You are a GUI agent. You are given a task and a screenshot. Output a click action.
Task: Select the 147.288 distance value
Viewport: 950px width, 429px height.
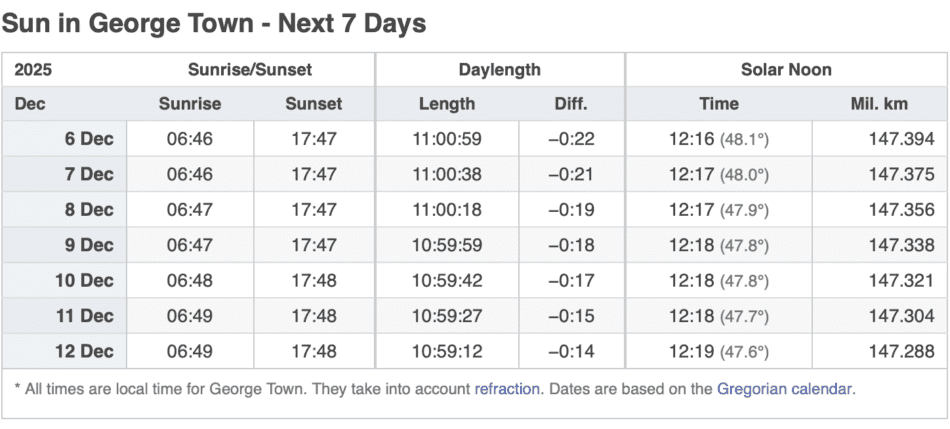click(x=901, y=352)
